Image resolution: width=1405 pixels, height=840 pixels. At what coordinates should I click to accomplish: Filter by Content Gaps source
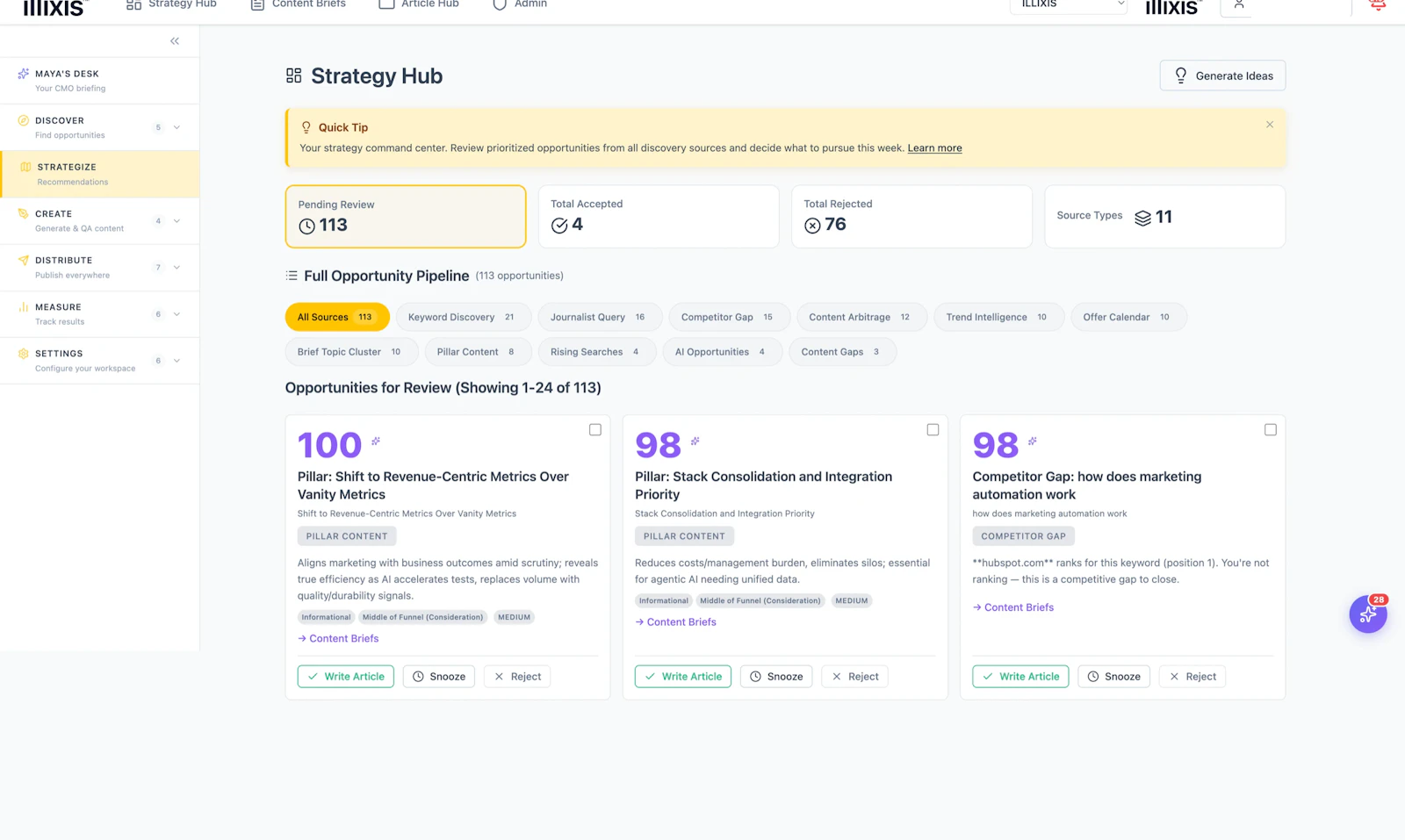[843, 352]
